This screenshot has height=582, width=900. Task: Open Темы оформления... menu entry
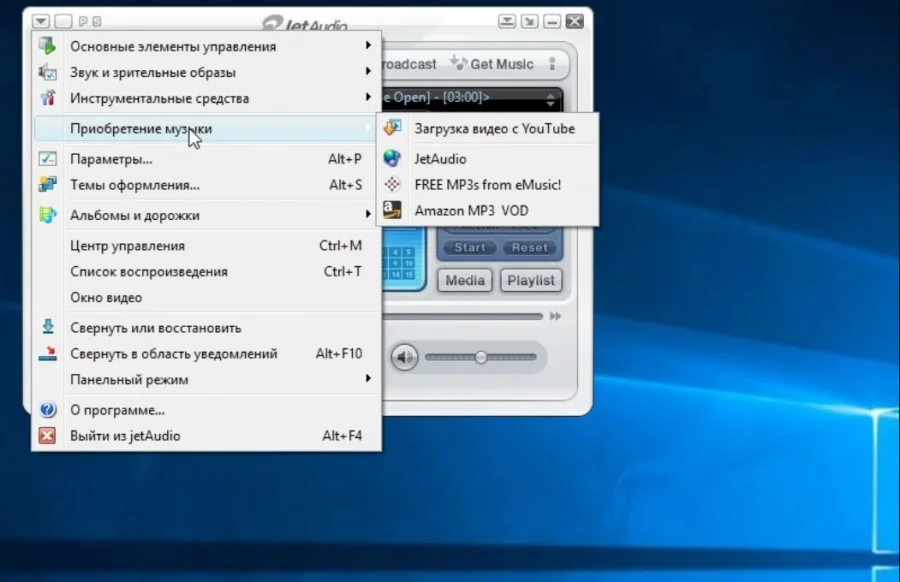pos(207,184)
